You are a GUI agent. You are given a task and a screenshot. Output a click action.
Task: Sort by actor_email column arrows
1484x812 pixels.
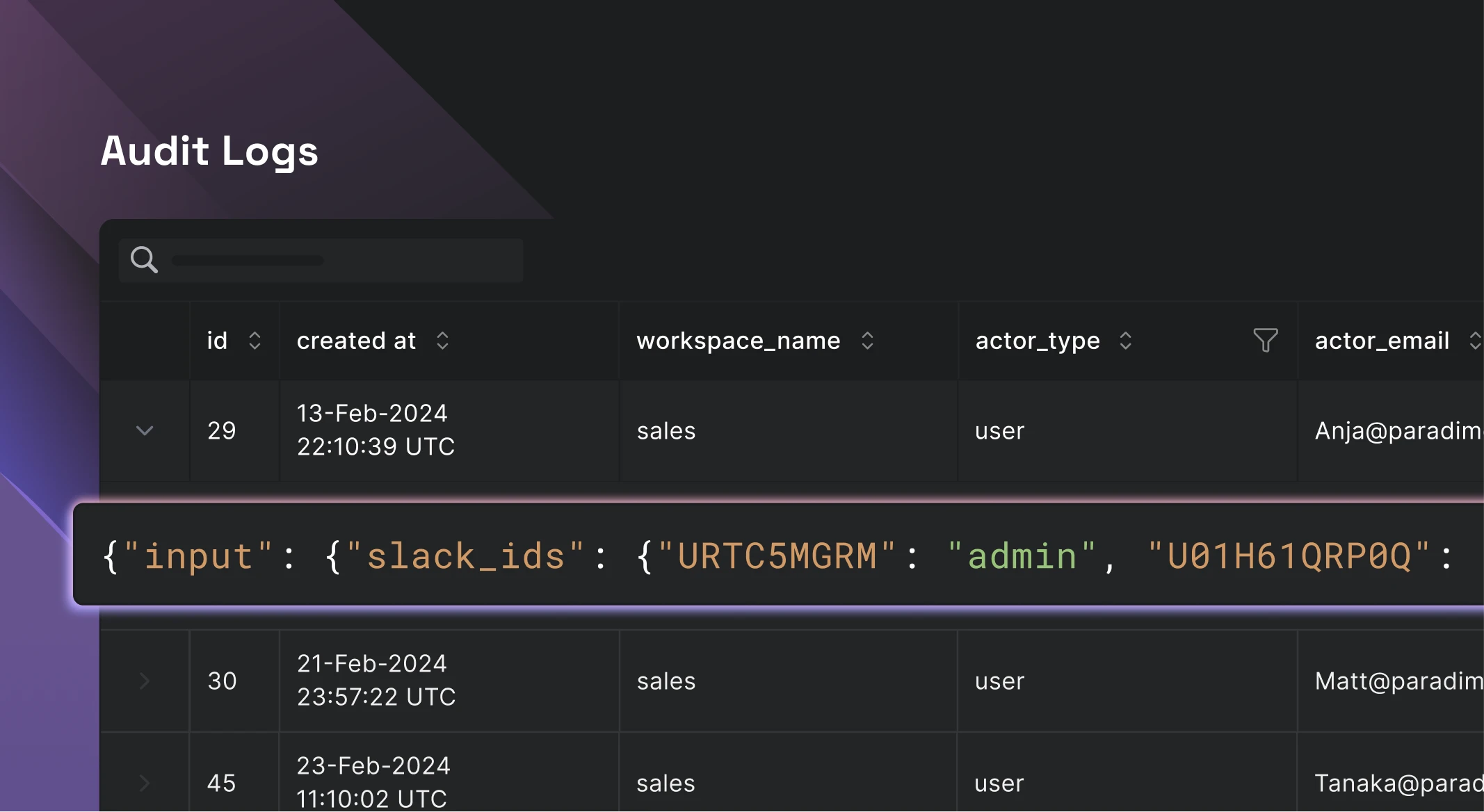(x=1474, y=341)
